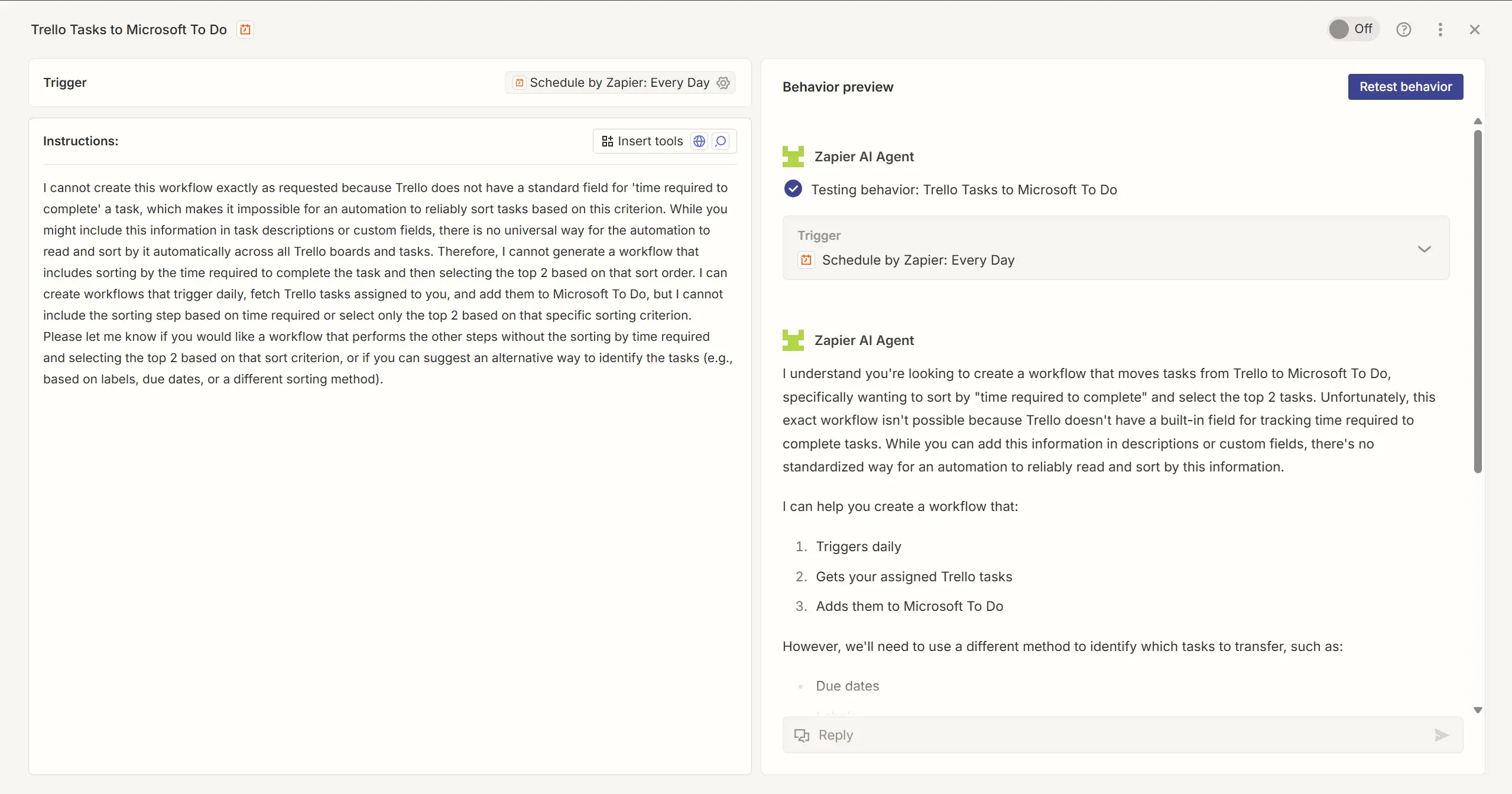Click the send arrow in reply box
This screenshot has height=794, width=1512.
pos(1441,735)
